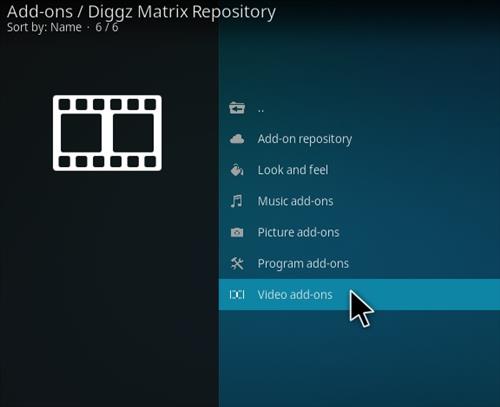Open Video add-ons label text
Screen dimensions: 500x407
click(295, 295)
